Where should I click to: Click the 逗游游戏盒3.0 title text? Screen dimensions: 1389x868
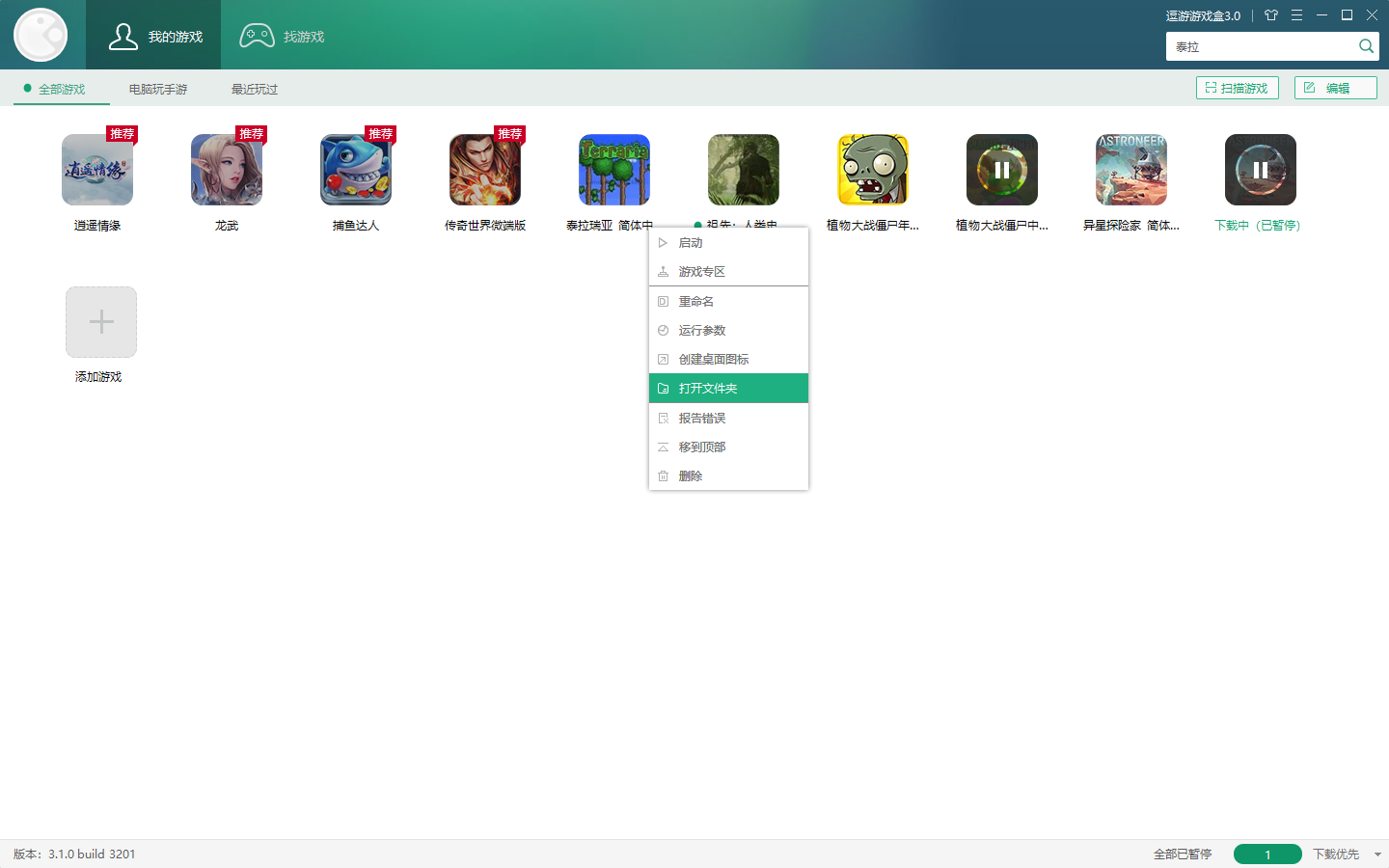pyautogui.click(x=1203, y=15)
